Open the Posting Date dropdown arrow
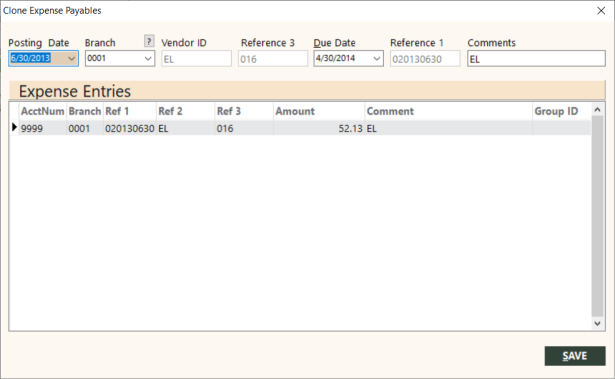This screenshot has width=615, height=379. (x=71, y=58)
